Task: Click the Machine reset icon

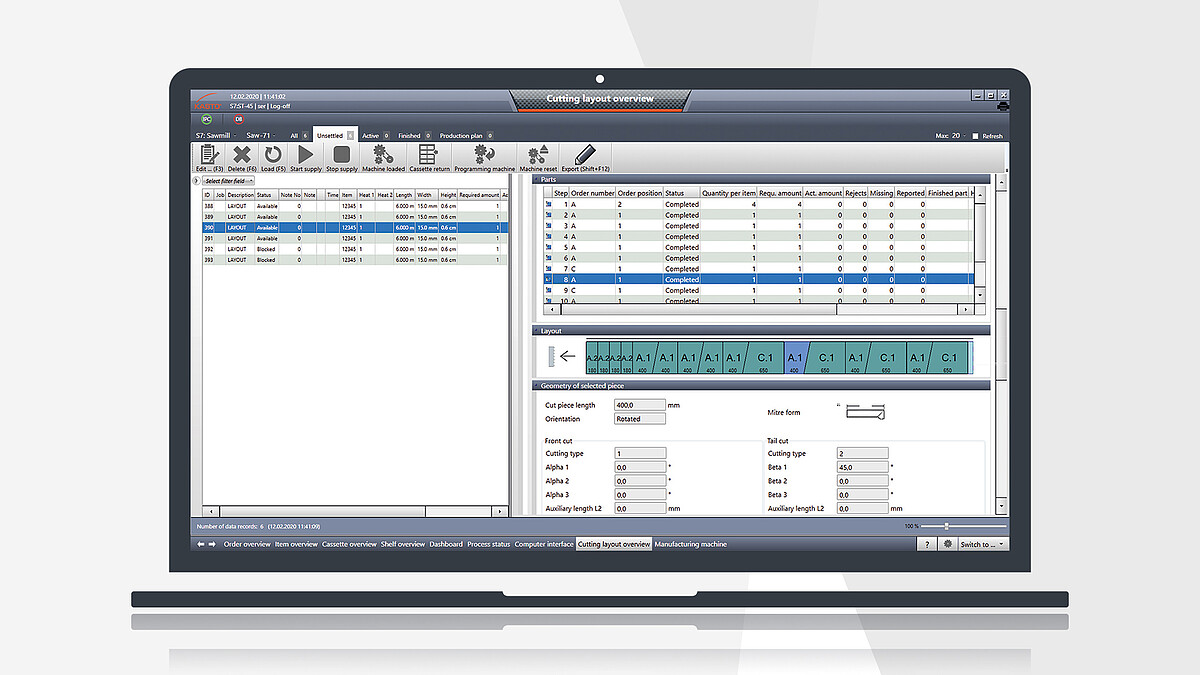Action: (x=537, y=155)
